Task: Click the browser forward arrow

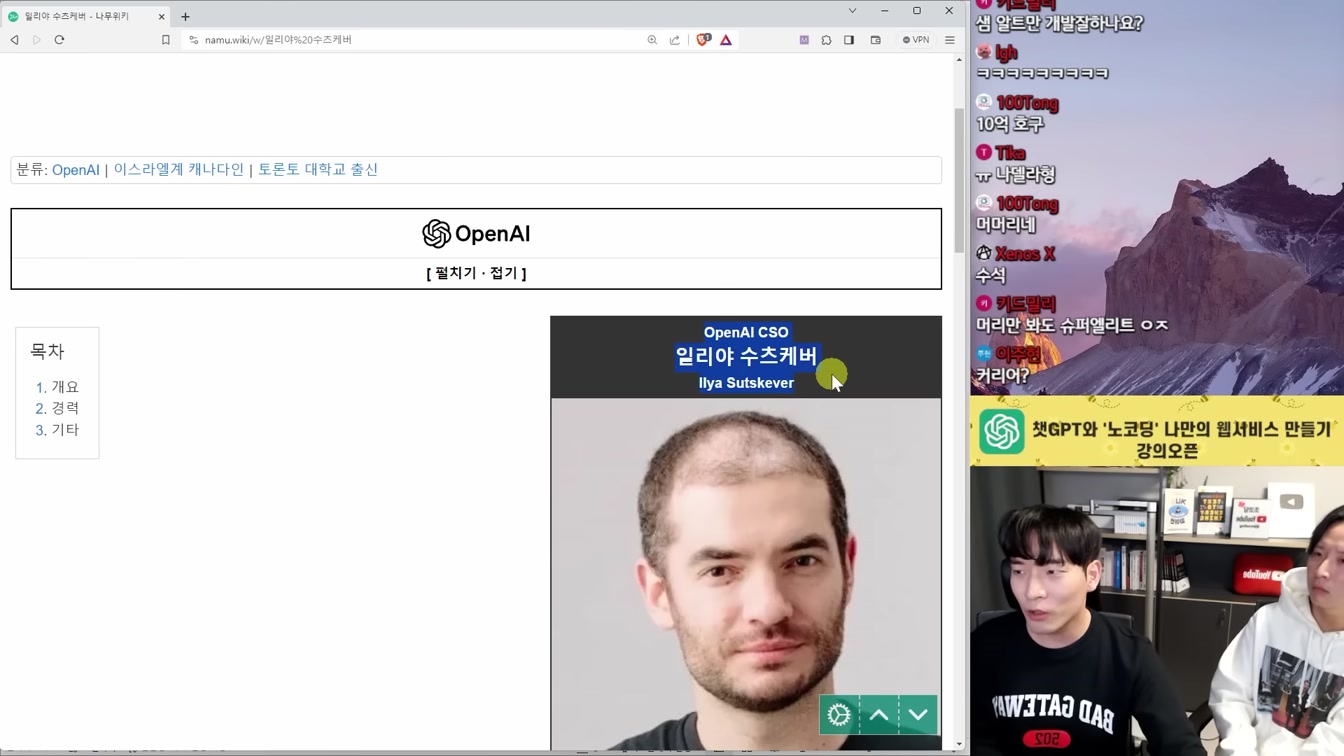Action: click(x=37, y=40)
